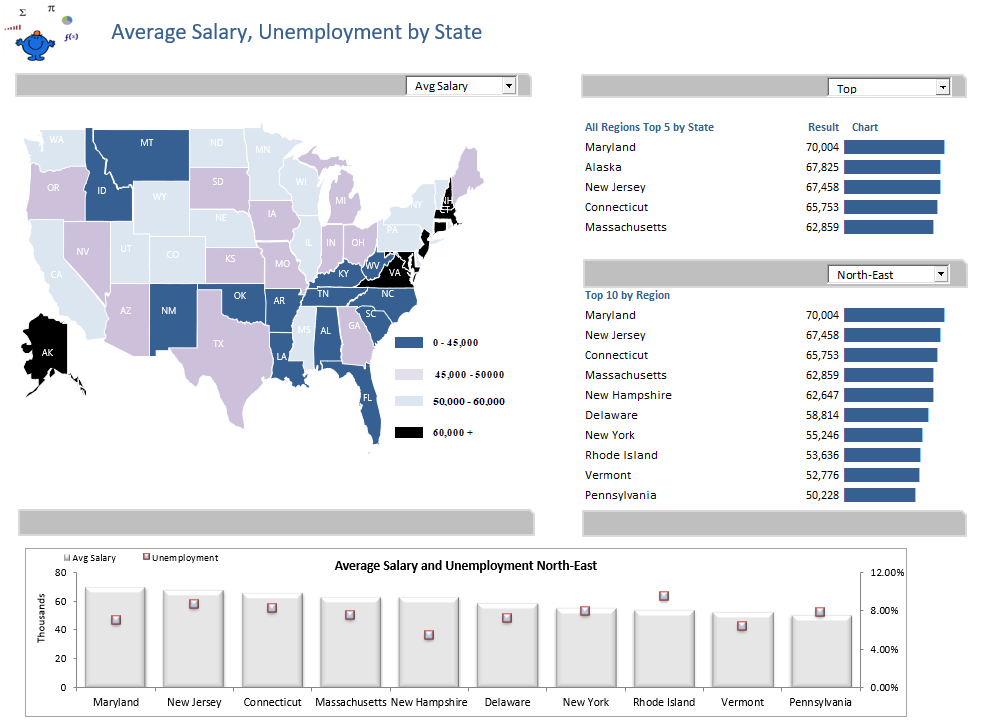Expand the Top ranking dropdown
The height and width of the screenshot is (723, 988).
(x=942, y=88)
